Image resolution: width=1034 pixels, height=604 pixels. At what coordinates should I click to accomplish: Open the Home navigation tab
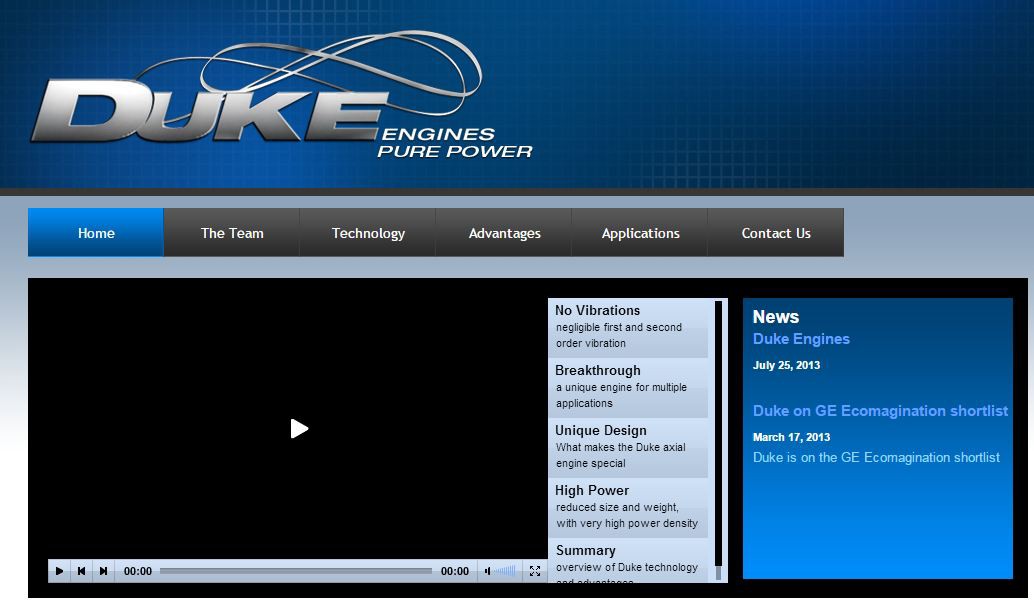[x=96, y=233]
